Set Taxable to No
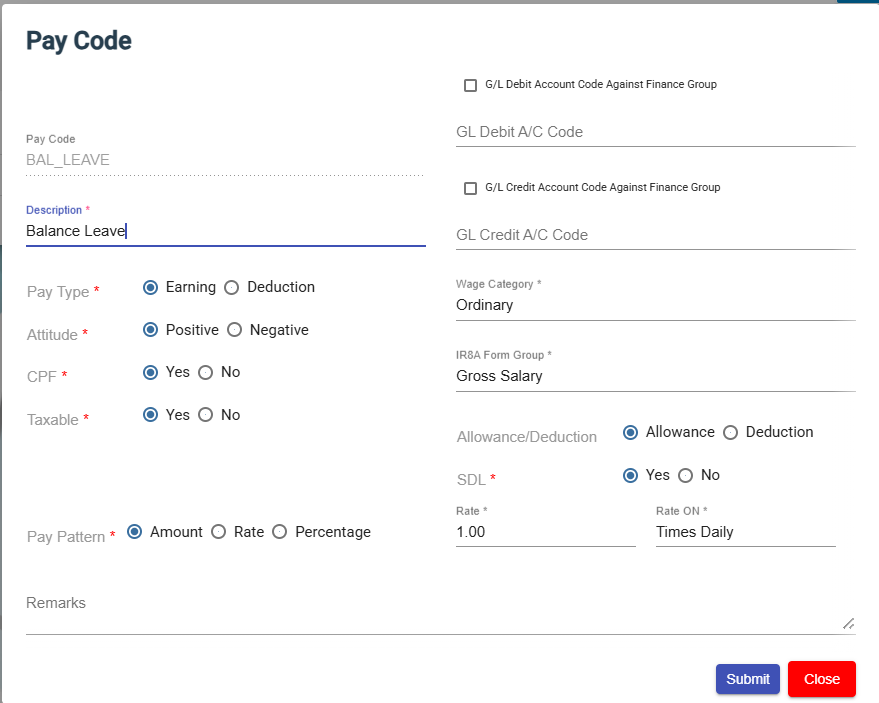 pyautogui.click(x=206, y=415)
